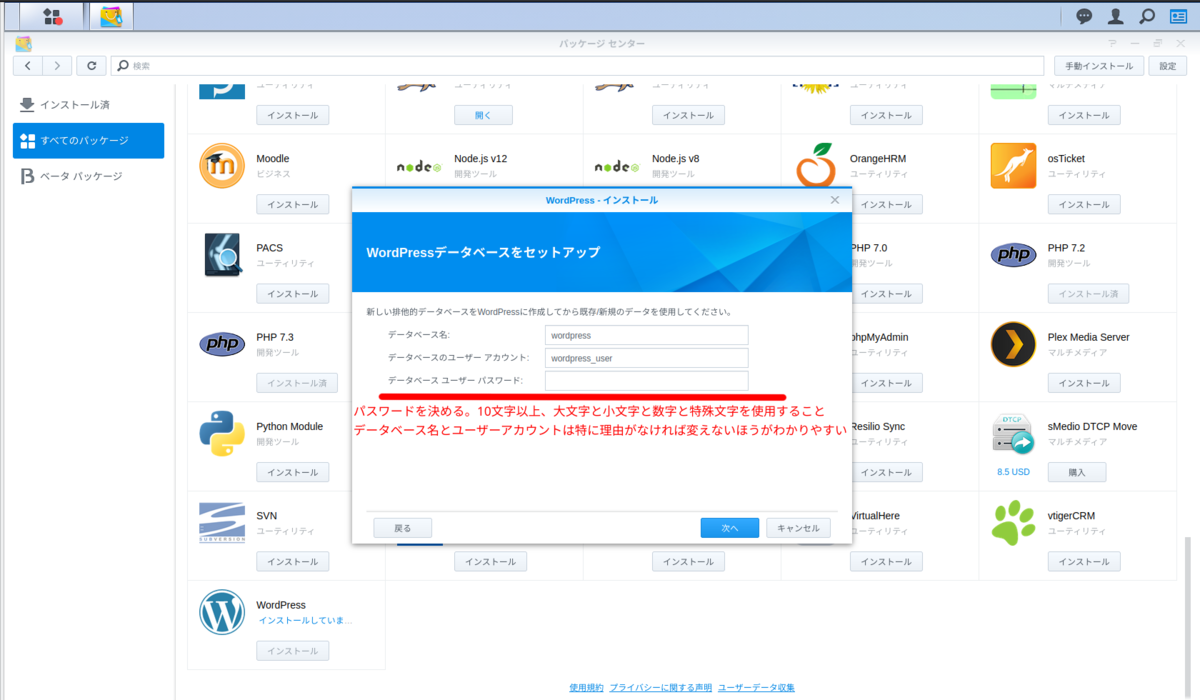The height and width of the screenshot is (700, 1200).
Task: Open the DSM search magnifier icon
Action: (1147, 16)
